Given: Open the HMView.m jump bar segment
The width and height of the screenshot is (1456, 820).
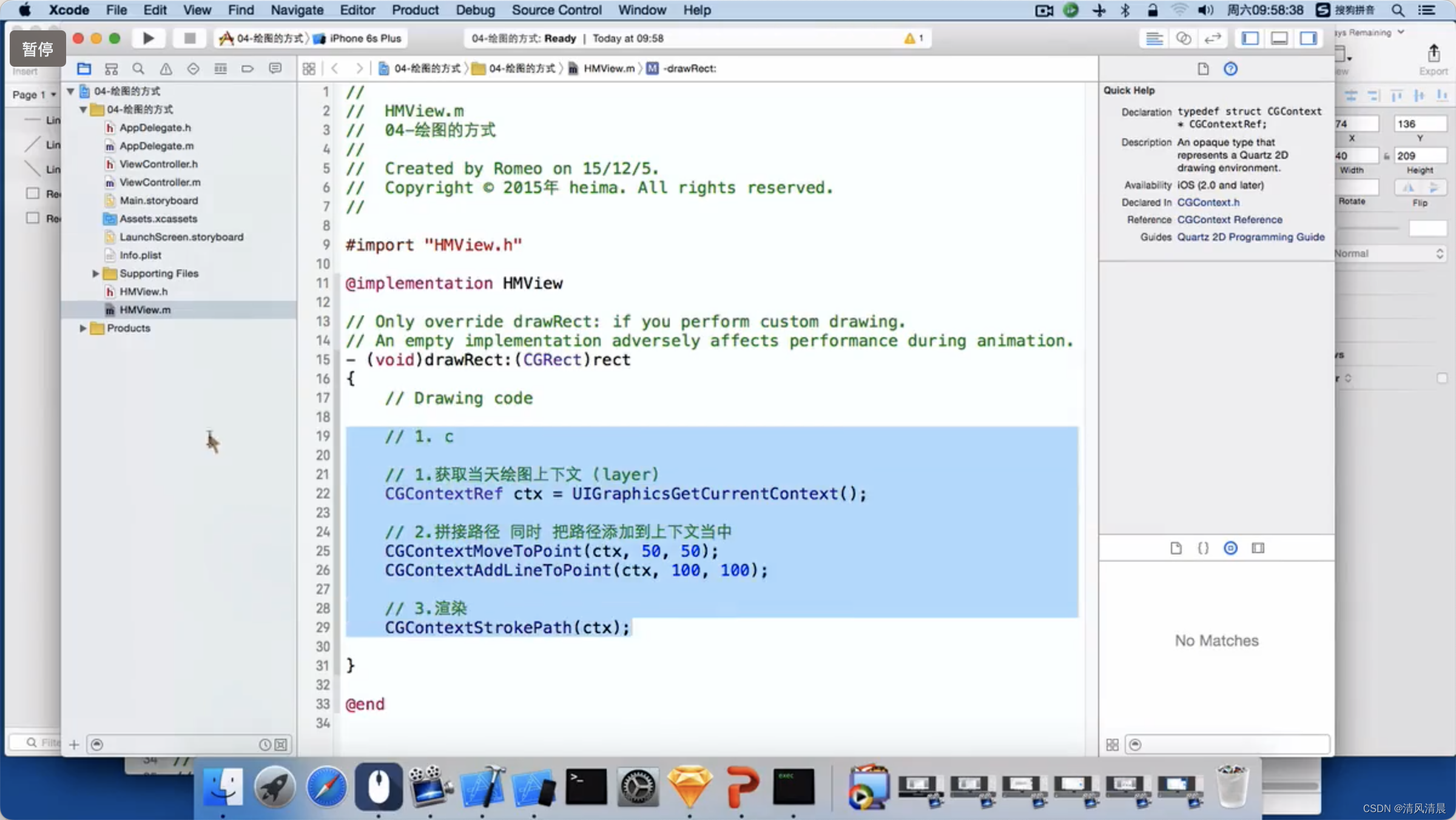Looking at the screenshot, I should click(x=602, y=69).
